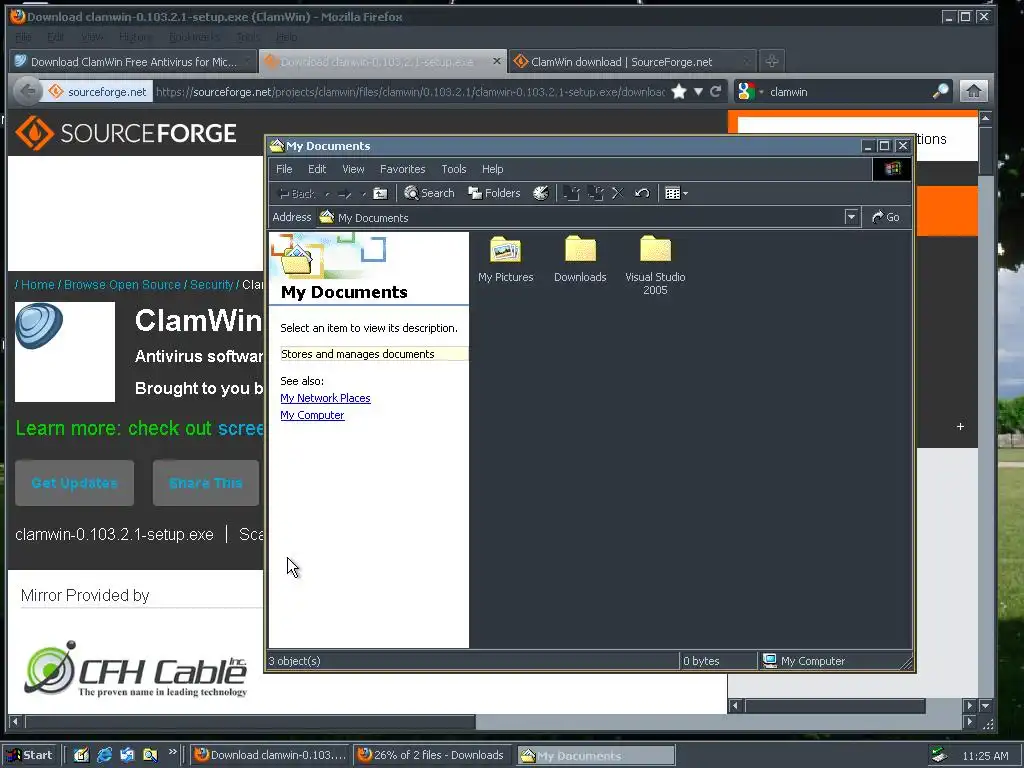Click the Share This button

tap(206, 483)
